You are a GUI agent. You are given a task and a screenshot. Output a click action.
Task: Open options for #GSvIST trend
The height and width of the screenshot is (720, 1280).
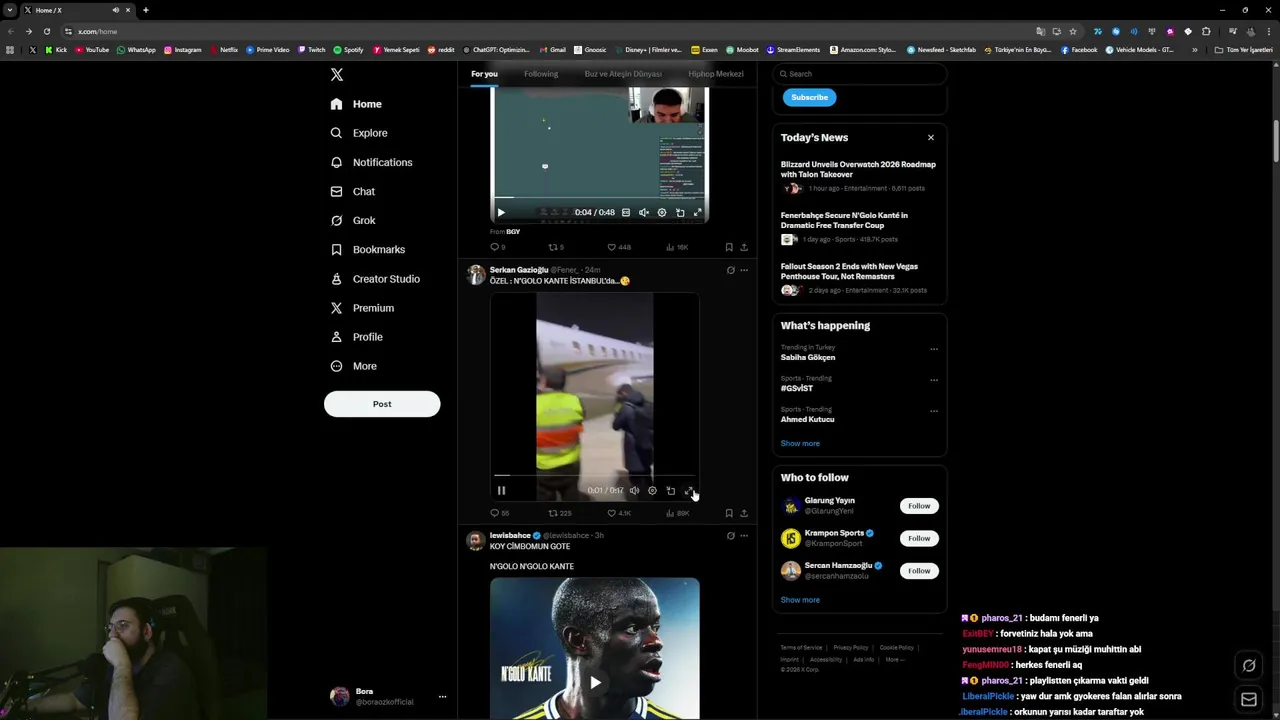(x=934, y=380)
